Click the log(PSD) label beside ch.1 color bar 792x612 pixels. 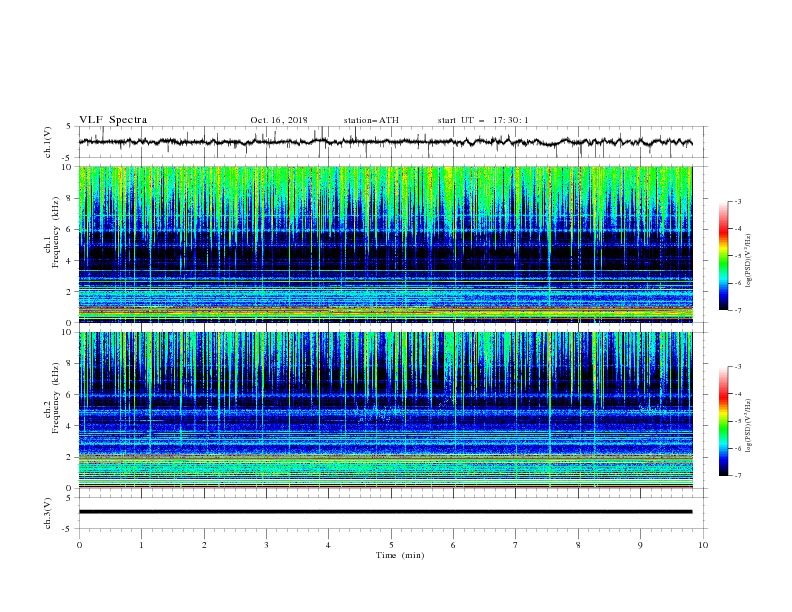[748, 261]
